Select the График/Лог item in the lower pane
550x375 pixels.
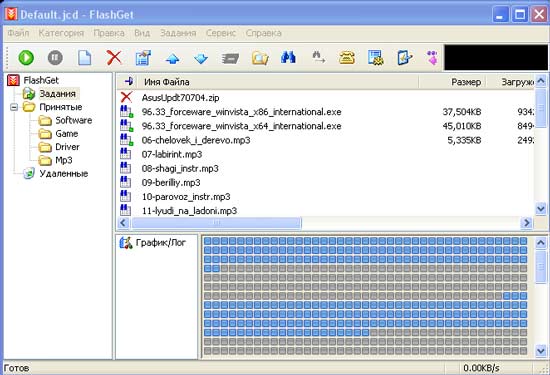coord(160,242)
